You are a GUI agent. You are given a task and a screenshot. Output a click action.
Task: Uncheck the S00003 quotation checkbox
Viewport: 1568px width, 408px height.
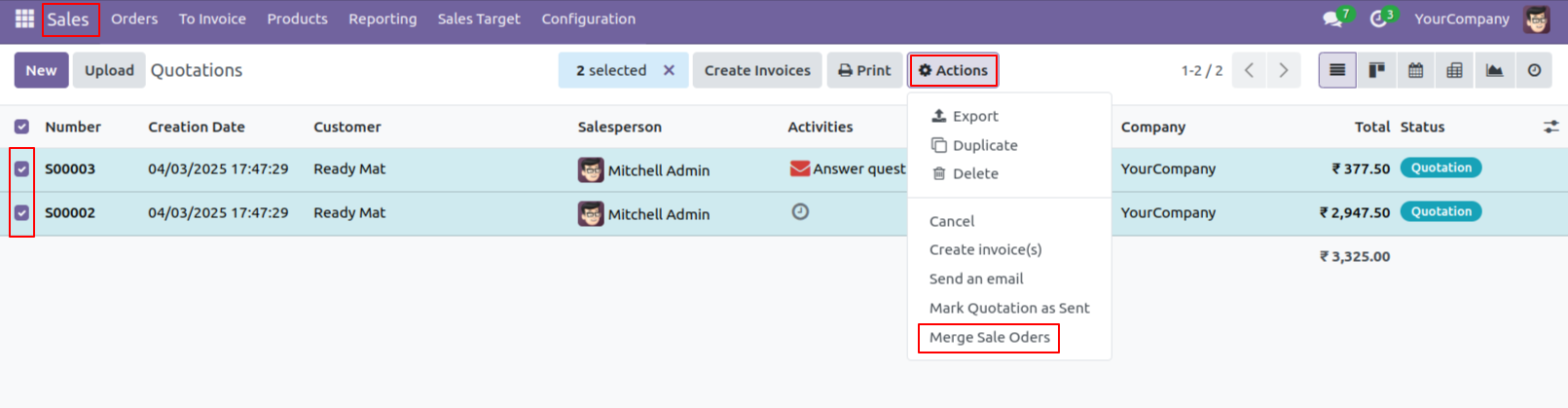pyautogui.click(x=21, y=169)
